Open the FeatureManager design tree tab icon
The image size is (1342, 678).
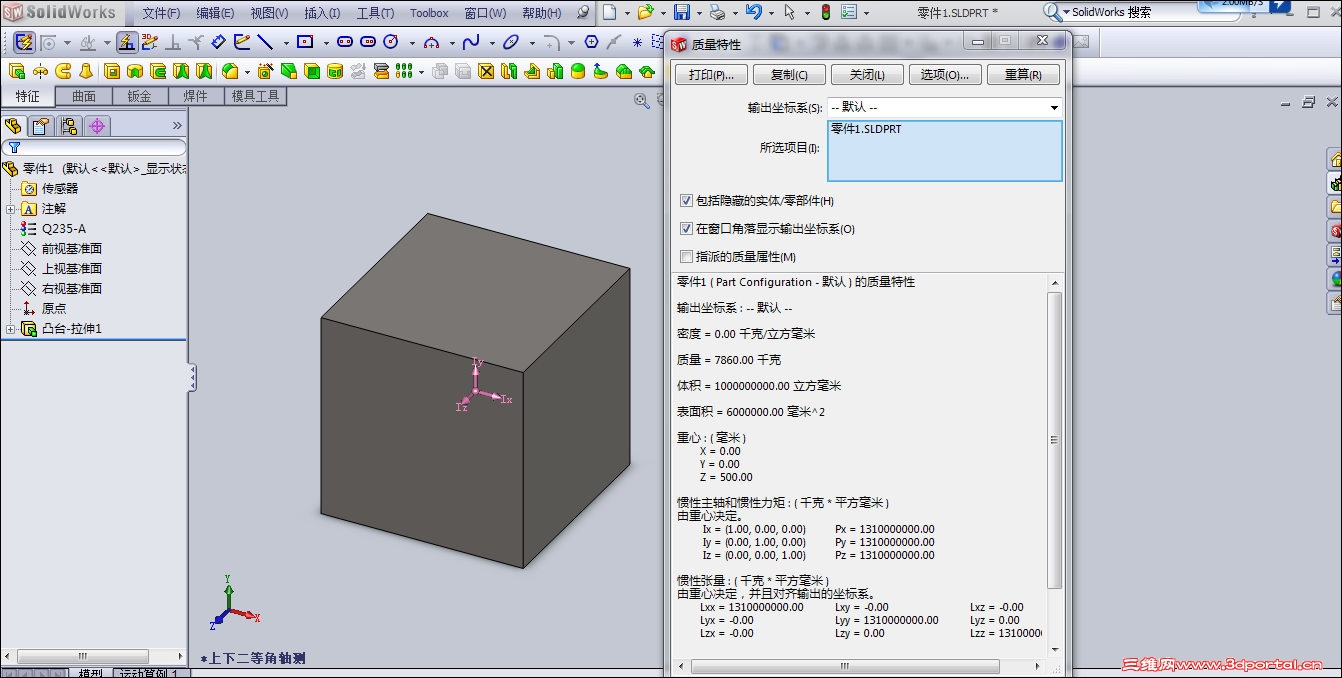13,126
